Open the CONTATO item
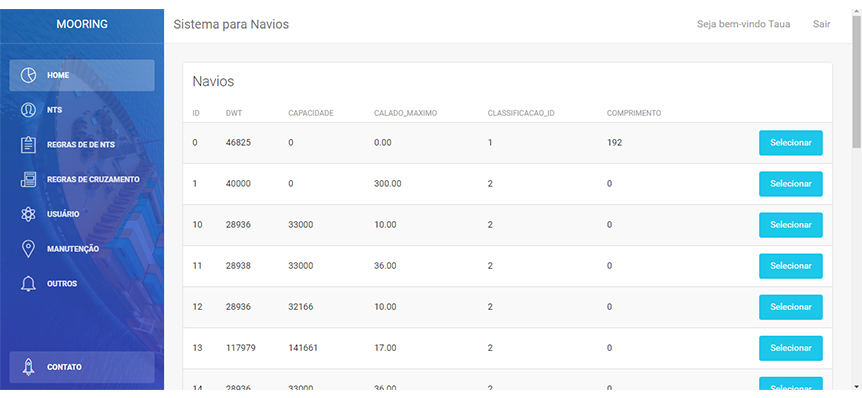The image size is (862, 398). coord(82,367)
